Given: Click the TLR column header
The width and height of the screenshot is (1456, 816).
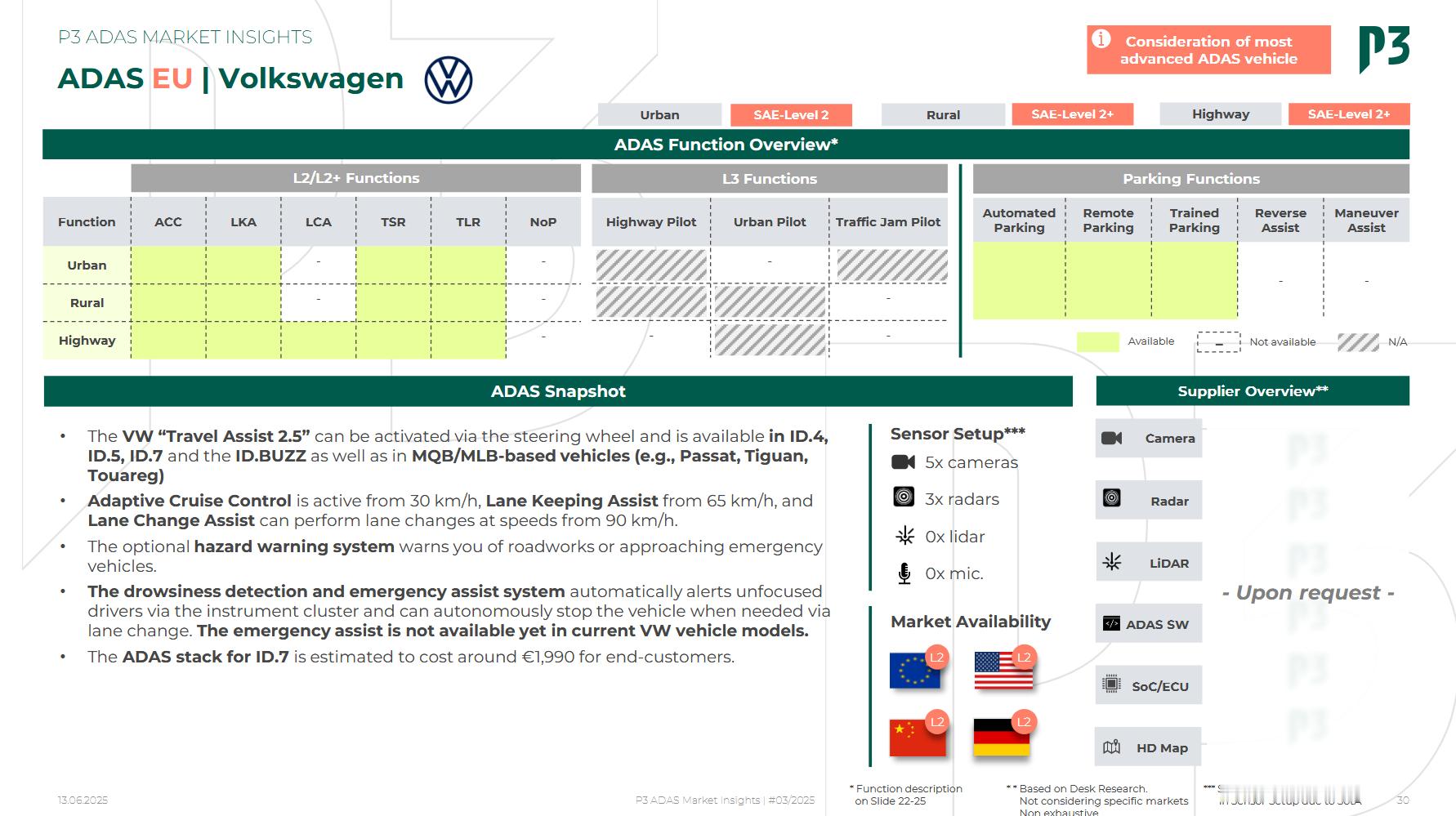Looking at the screenshot, I should [x=468, y=222].
